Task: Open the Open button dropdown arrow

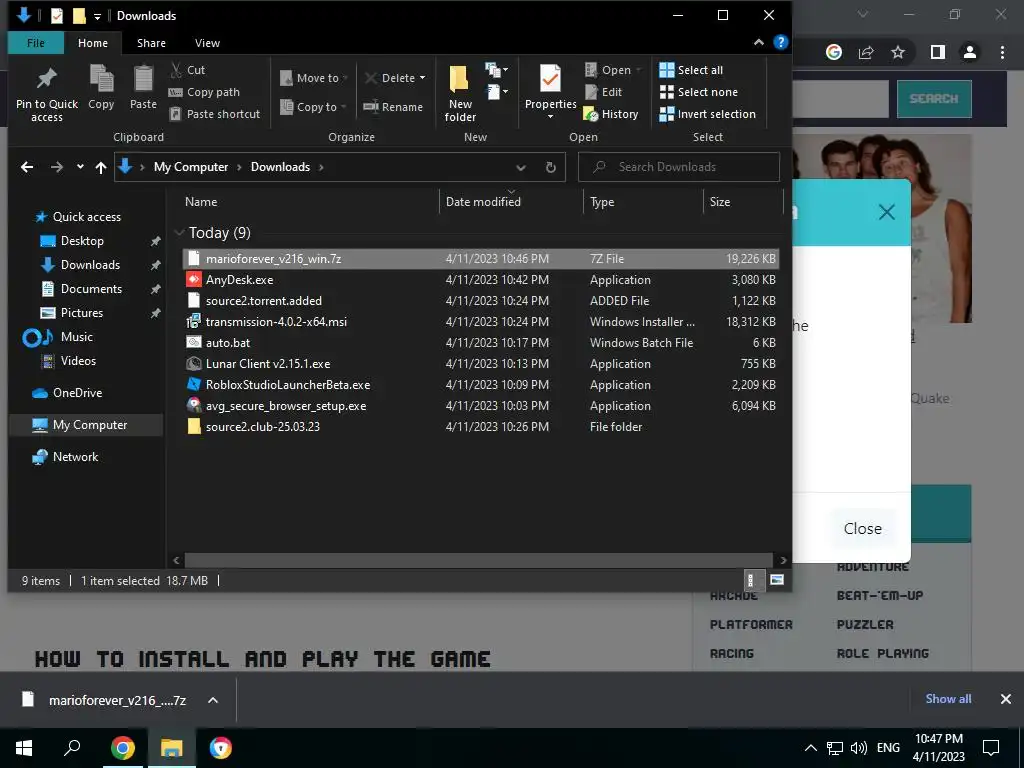Action: [x=638, y=70]
